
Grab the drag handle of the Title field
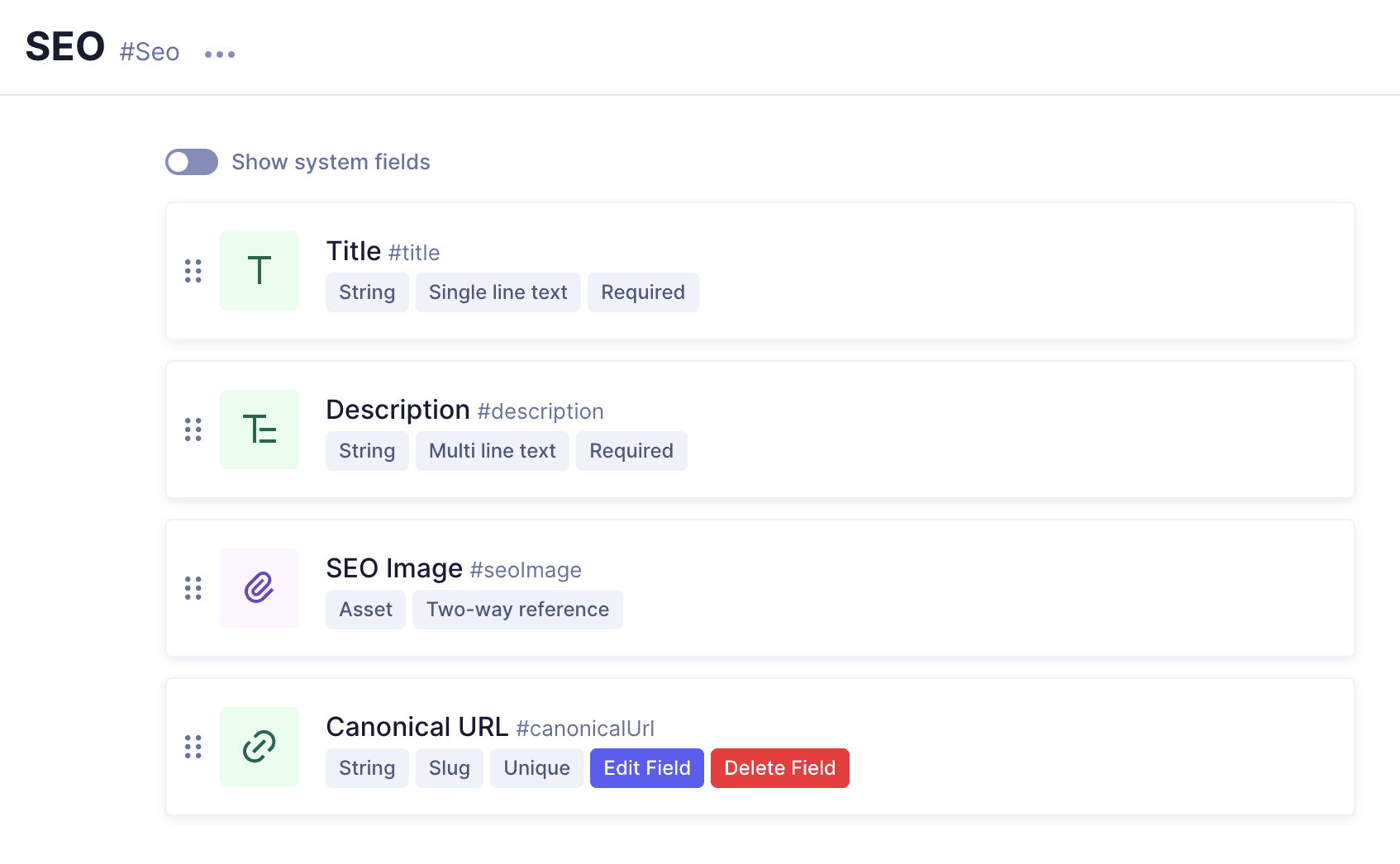tap(193, 271)
